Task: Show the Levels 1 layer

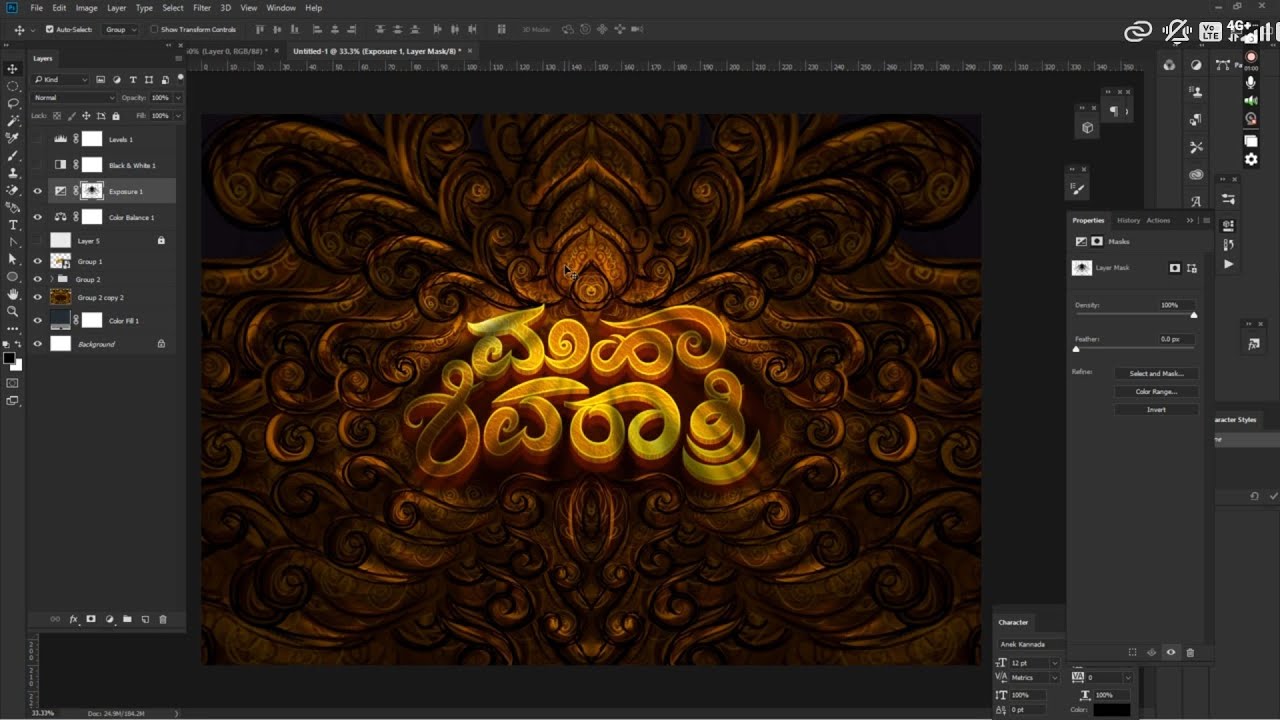Action: 38,139
